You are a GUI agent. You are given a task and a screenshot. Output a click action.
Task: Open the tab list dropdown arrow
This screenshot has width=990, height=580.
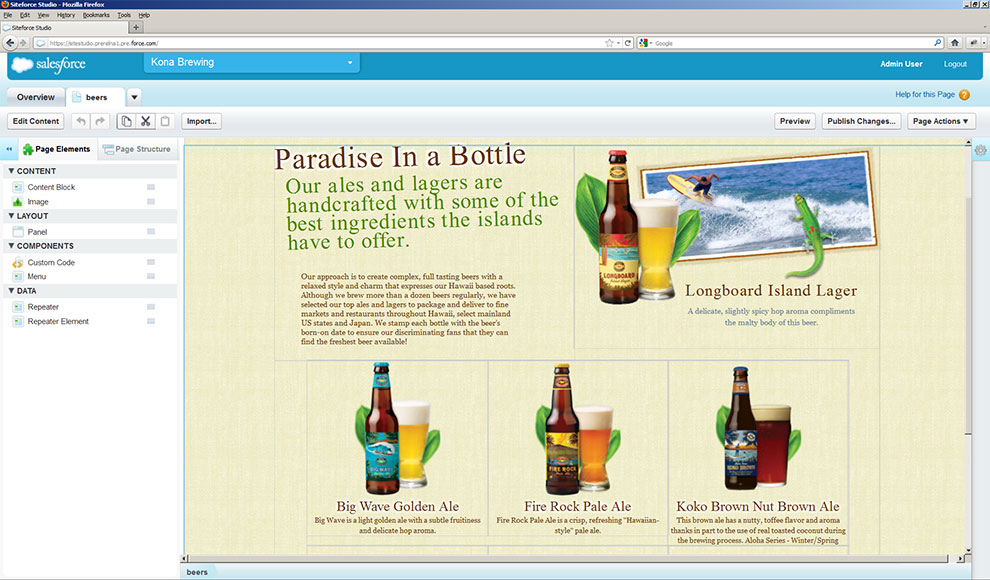pyautogui.click(x=134, y=97)
